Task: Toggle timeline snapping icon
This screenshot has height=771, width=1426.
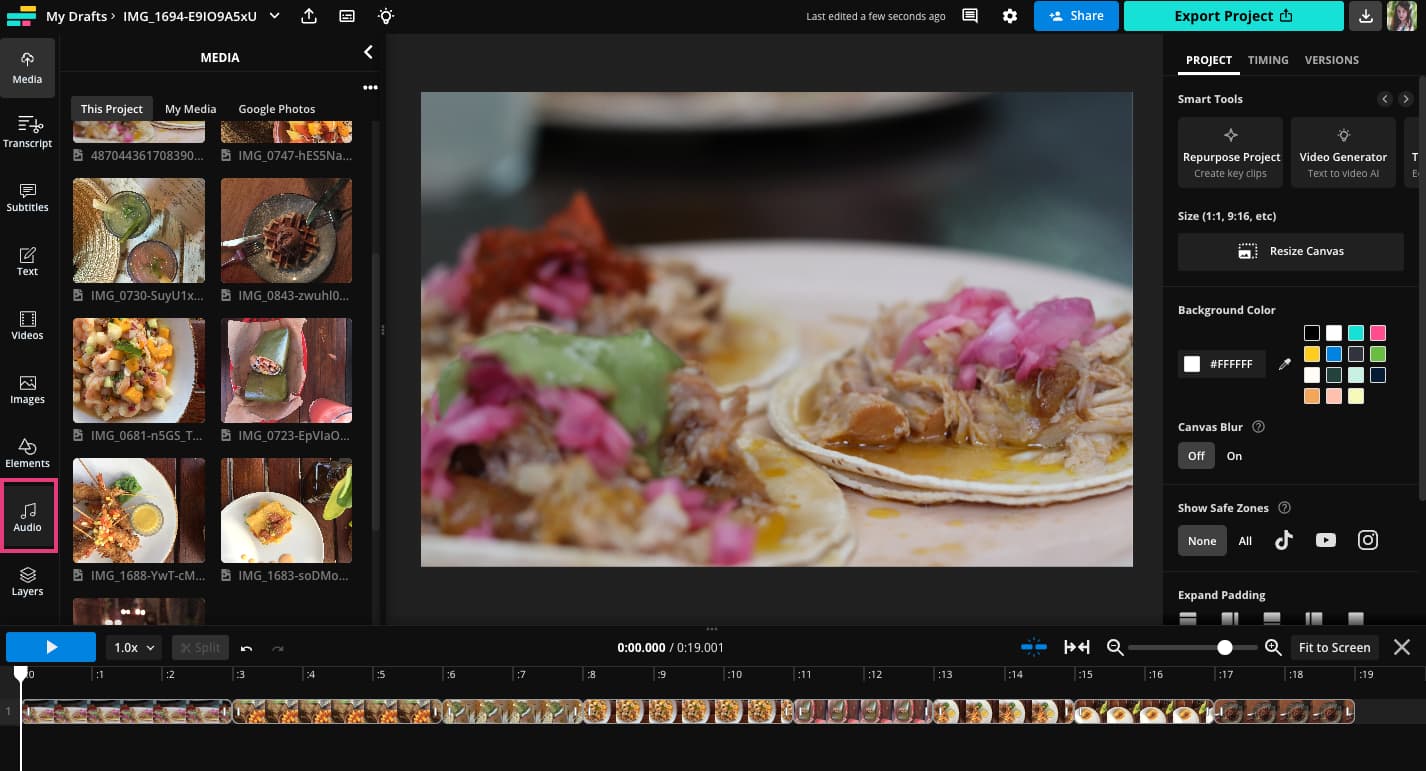Action: pyautogui.click(x=1034, y=648)
